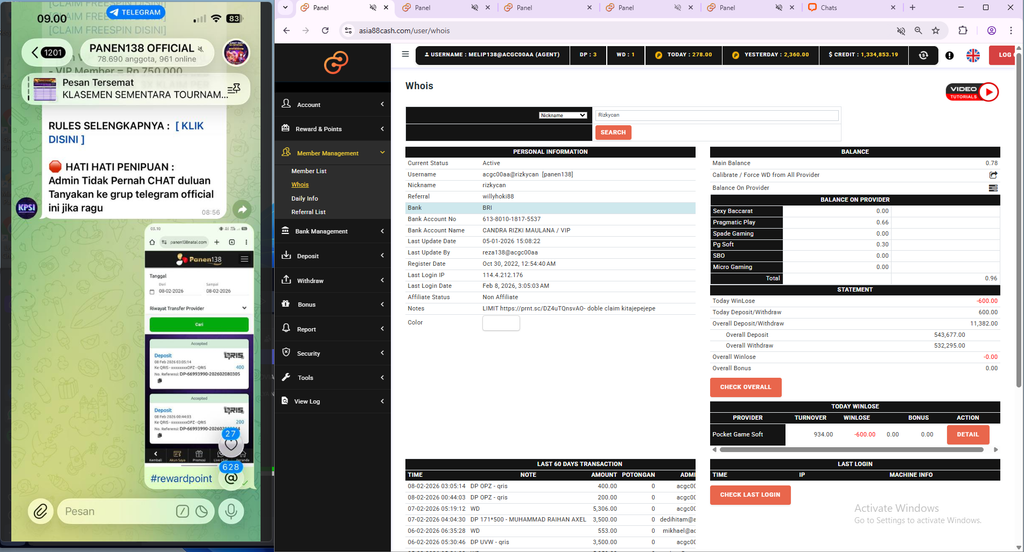Tap the #rewardpoint hashtag in Telegram
Screen dimensions: 1024x552
pos(181,479)
